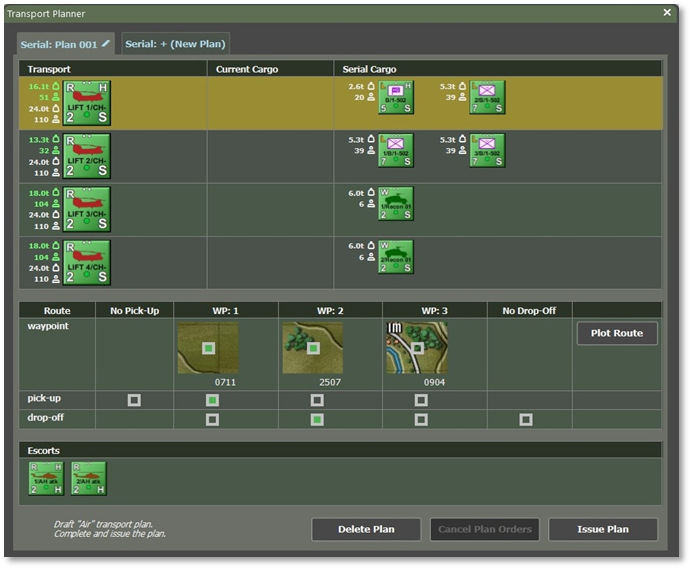Check the No Drop-Off checkbox
Viewport: 691px width, 569px height.
tap(526, 419)
